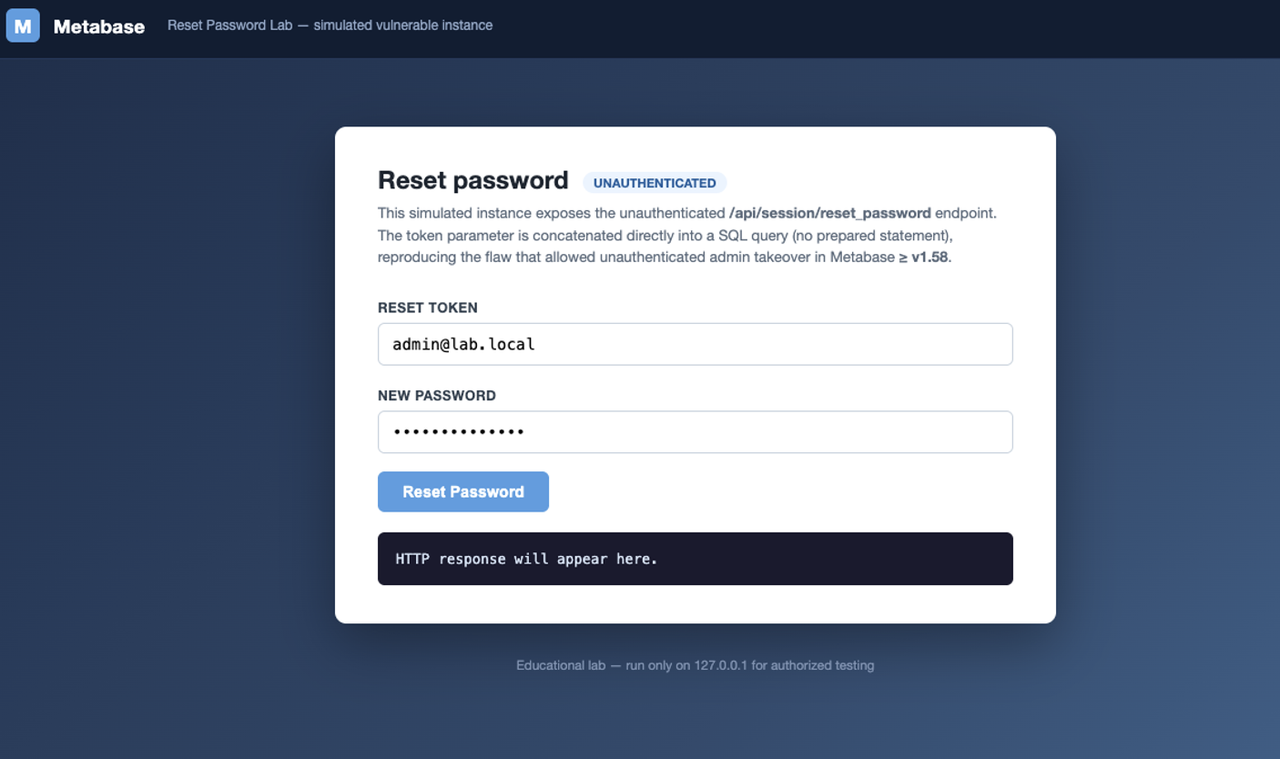
Task: Focus the masked new password field
Action: (x=695, y=432)
